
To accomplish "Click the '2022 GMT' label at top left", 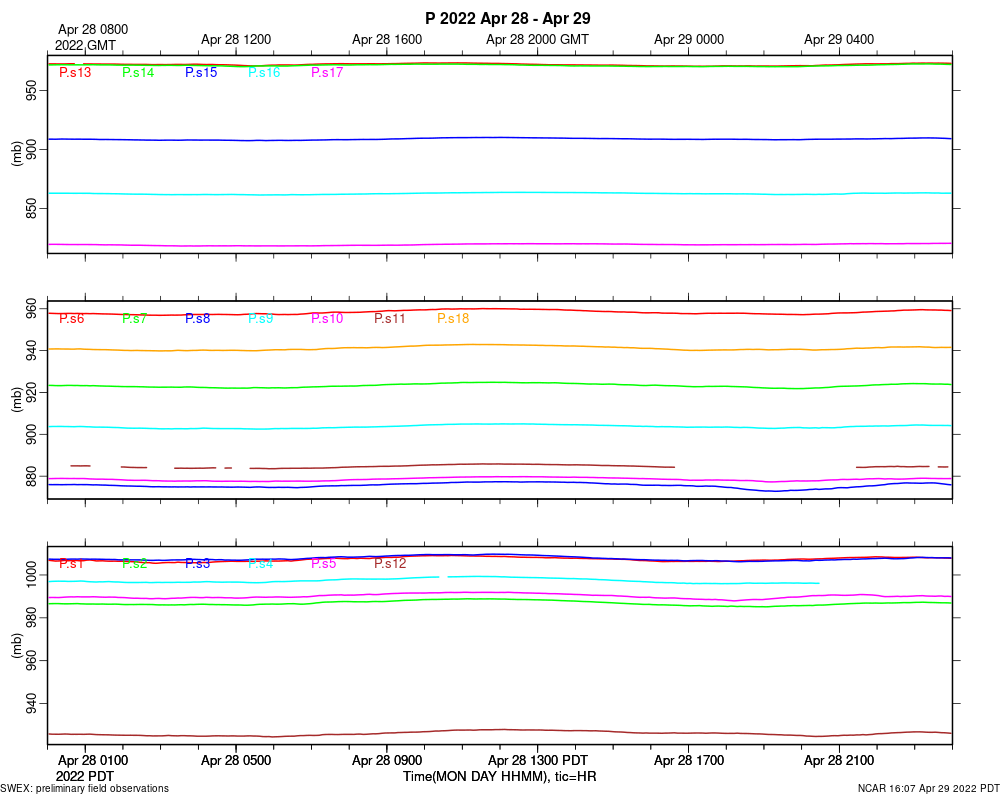I will [x=85, y=45].
